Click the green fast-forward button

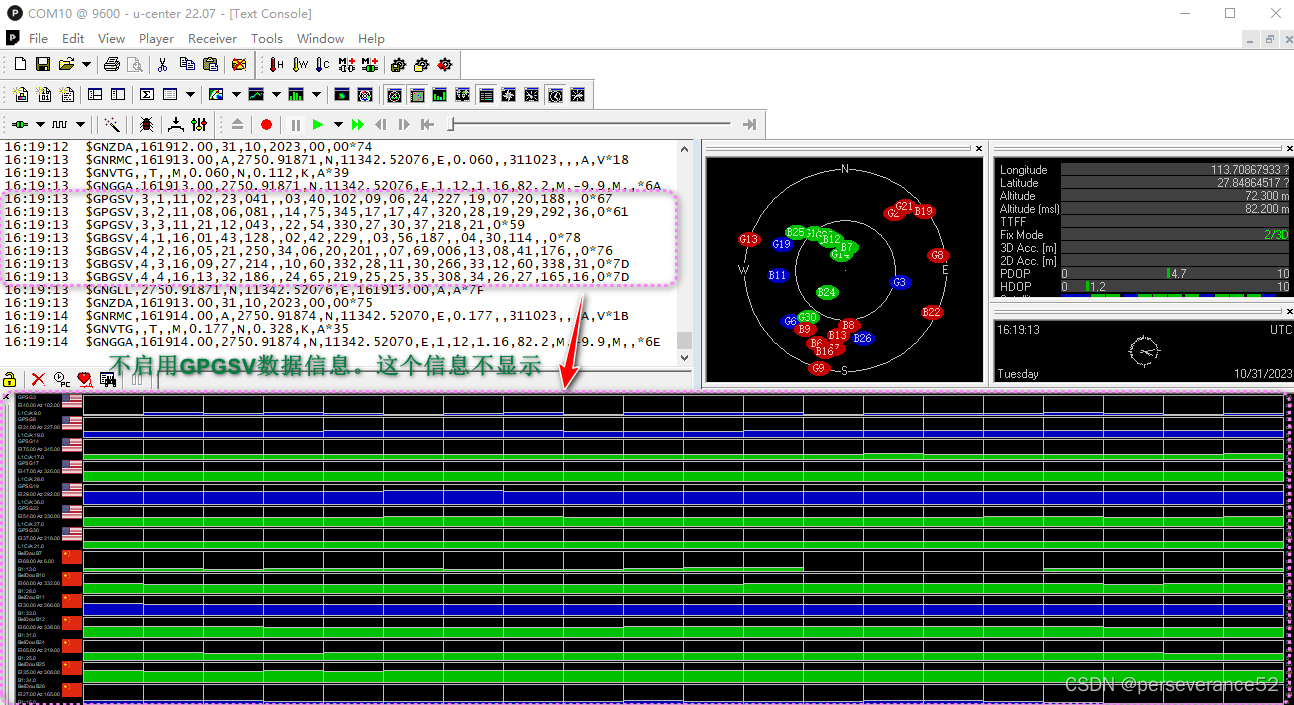[358, 125]
